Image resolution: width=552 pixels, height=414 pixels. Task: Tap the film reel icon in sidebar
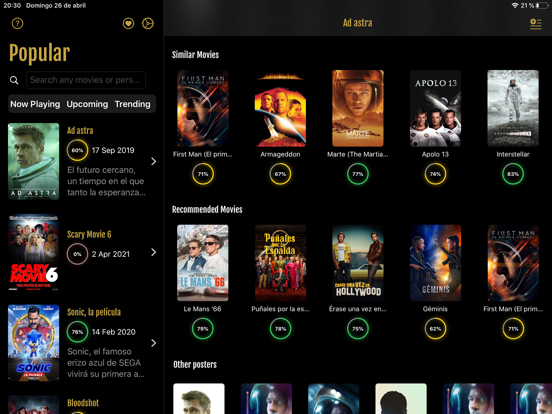pos(148,24)
